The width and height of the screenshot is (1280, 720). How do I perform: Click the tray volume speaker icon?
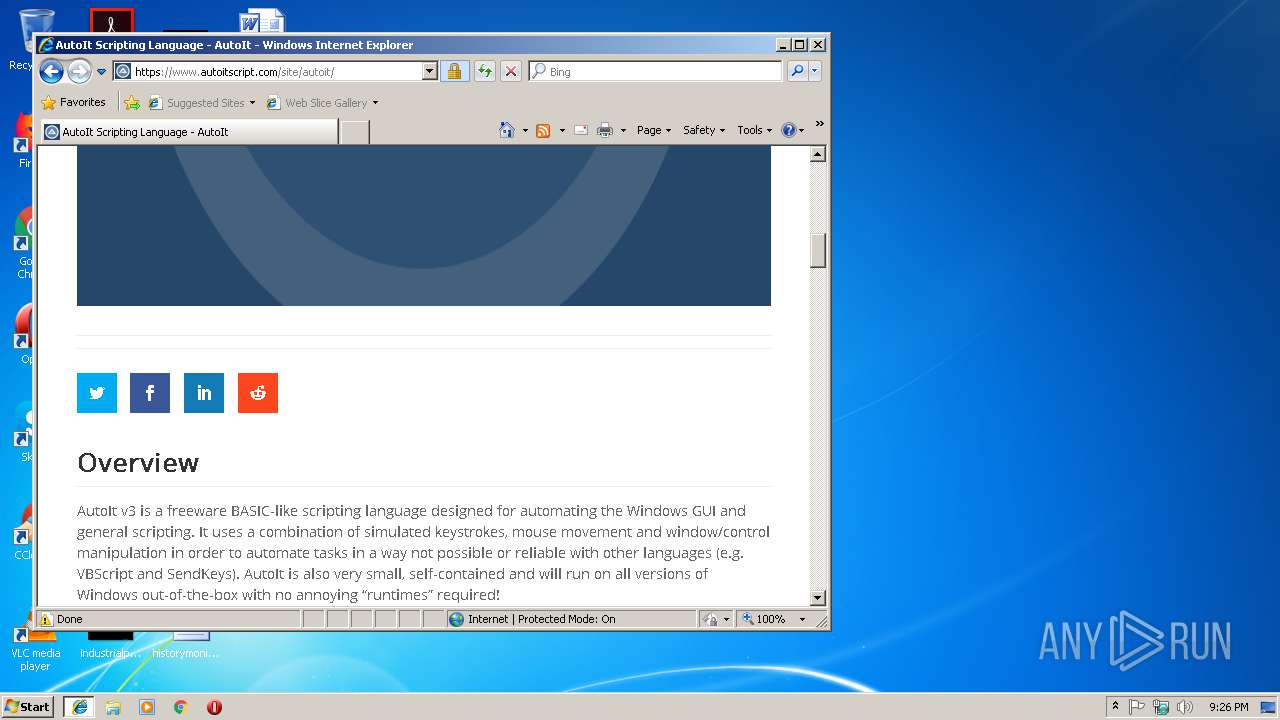1185,707
